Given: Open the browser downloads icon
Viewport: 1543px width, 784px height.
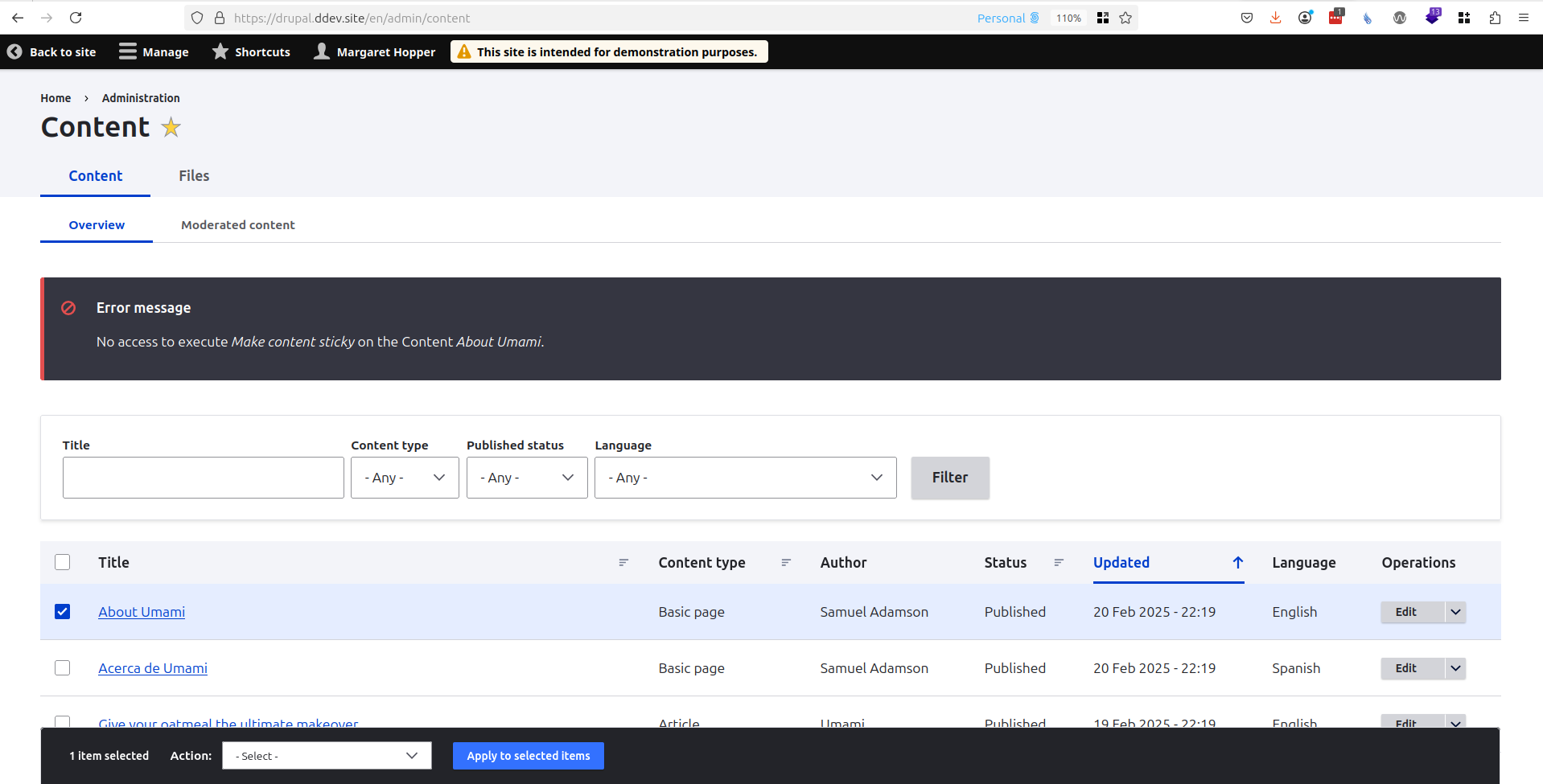Looking at the screenshot, I should (x=1275, y=18).
